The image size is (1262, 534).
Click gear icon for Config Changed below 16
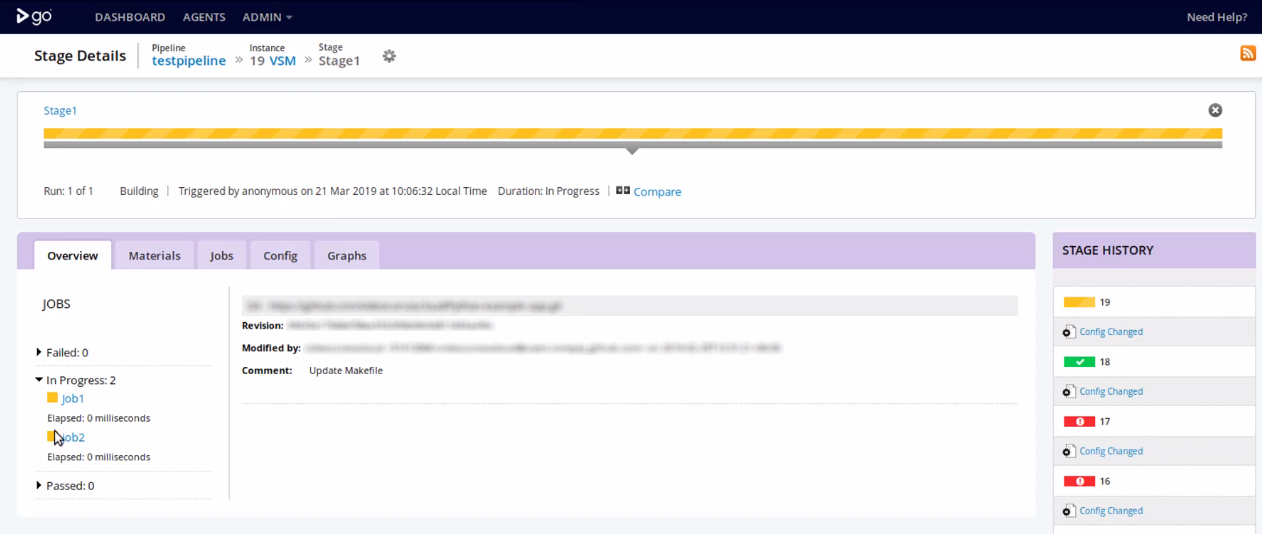[x=1070, y=511]
